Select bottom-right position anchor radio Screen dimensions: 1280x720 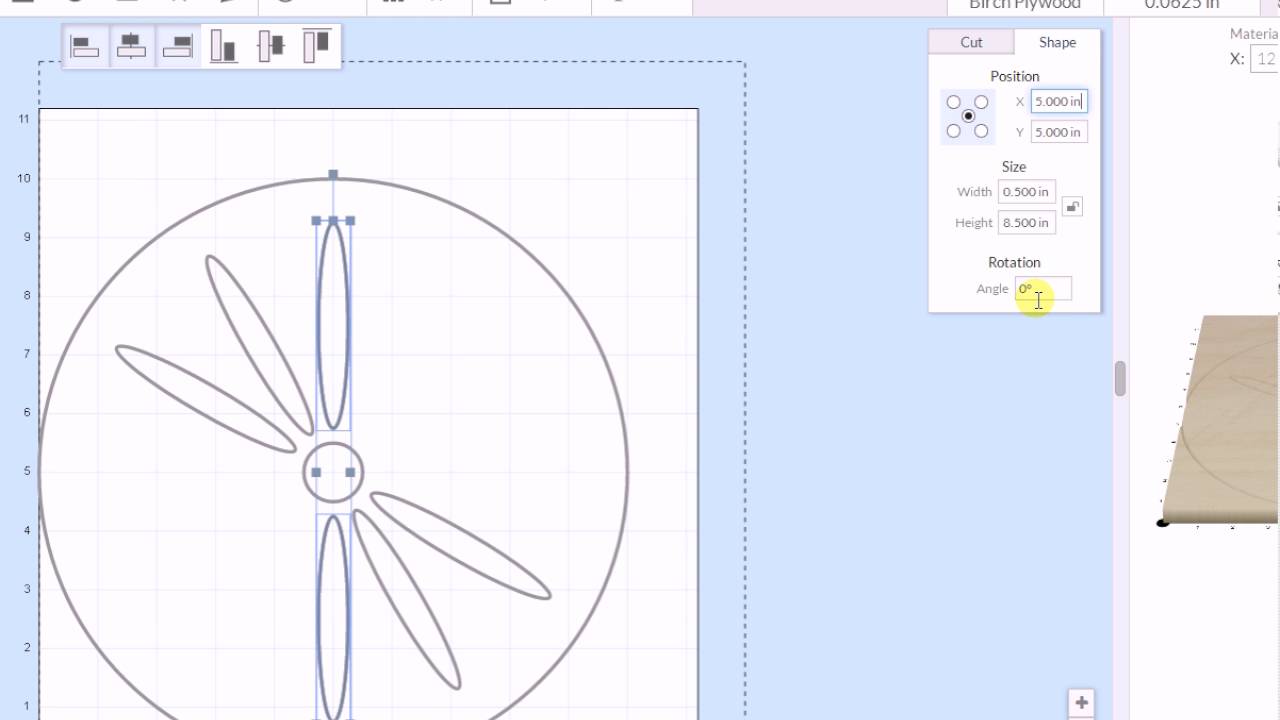[x=981, y=131]
